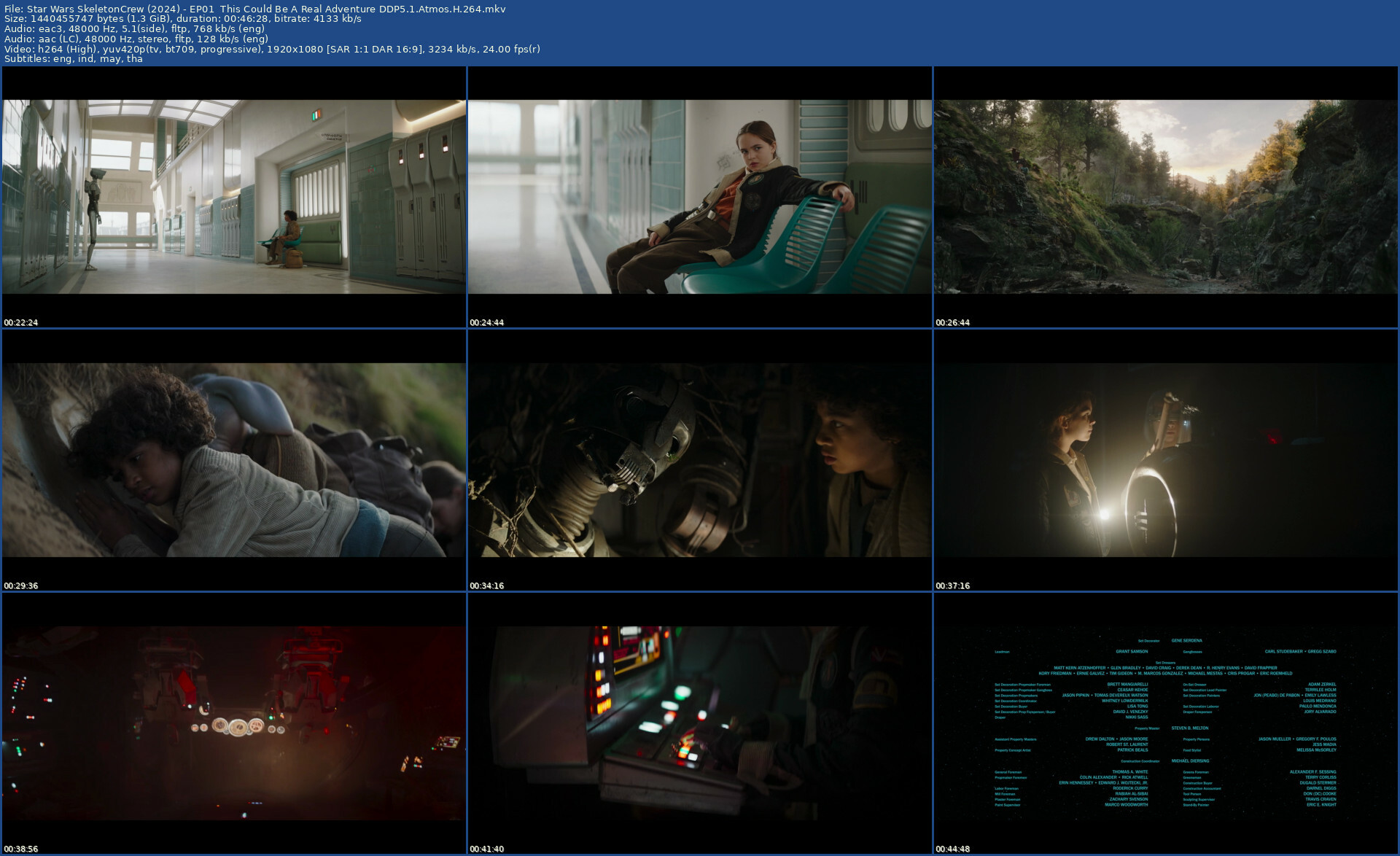Image resolution: width=1400 pixels, height=856 pixels.
Task: Open the thumbnail at 00:22:24
Action: pyautogui.click(x=234, y=197)
